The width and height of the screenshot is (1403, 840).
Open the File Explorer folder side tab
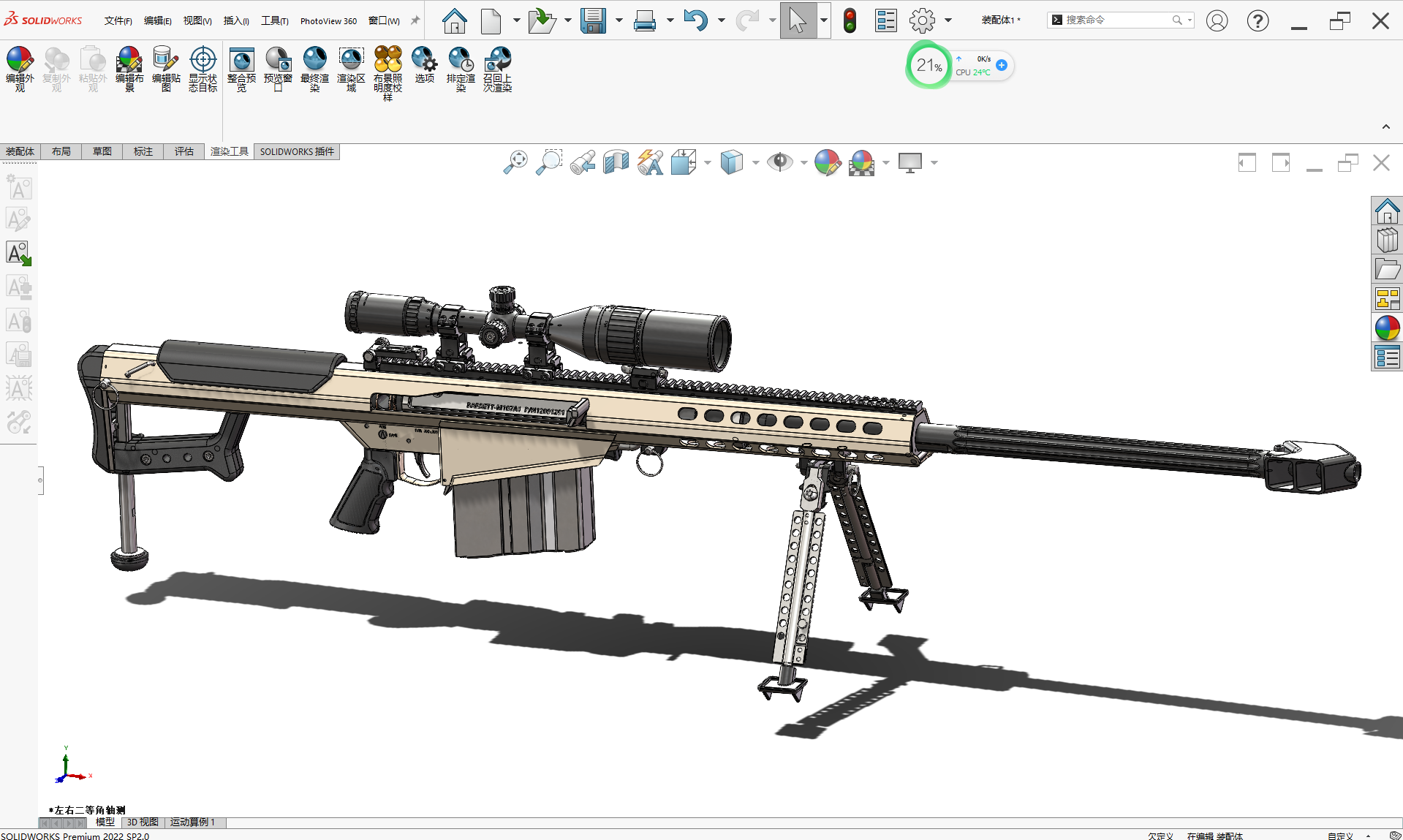[x=1387, y=270]
